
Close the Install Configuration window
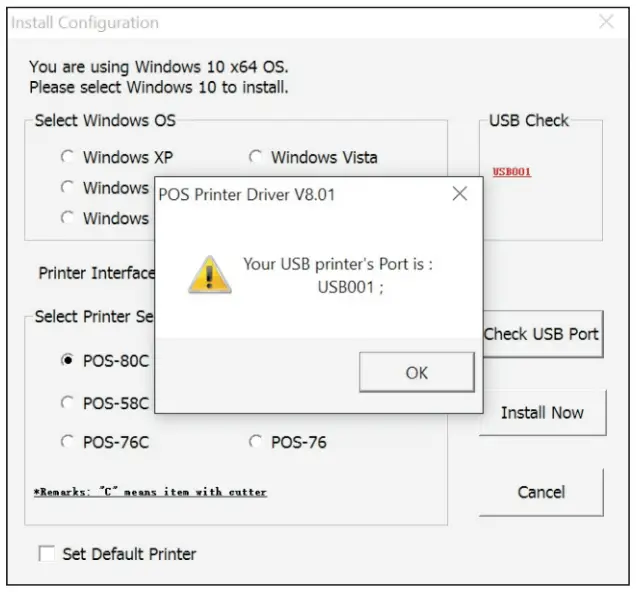coord(606,22)
